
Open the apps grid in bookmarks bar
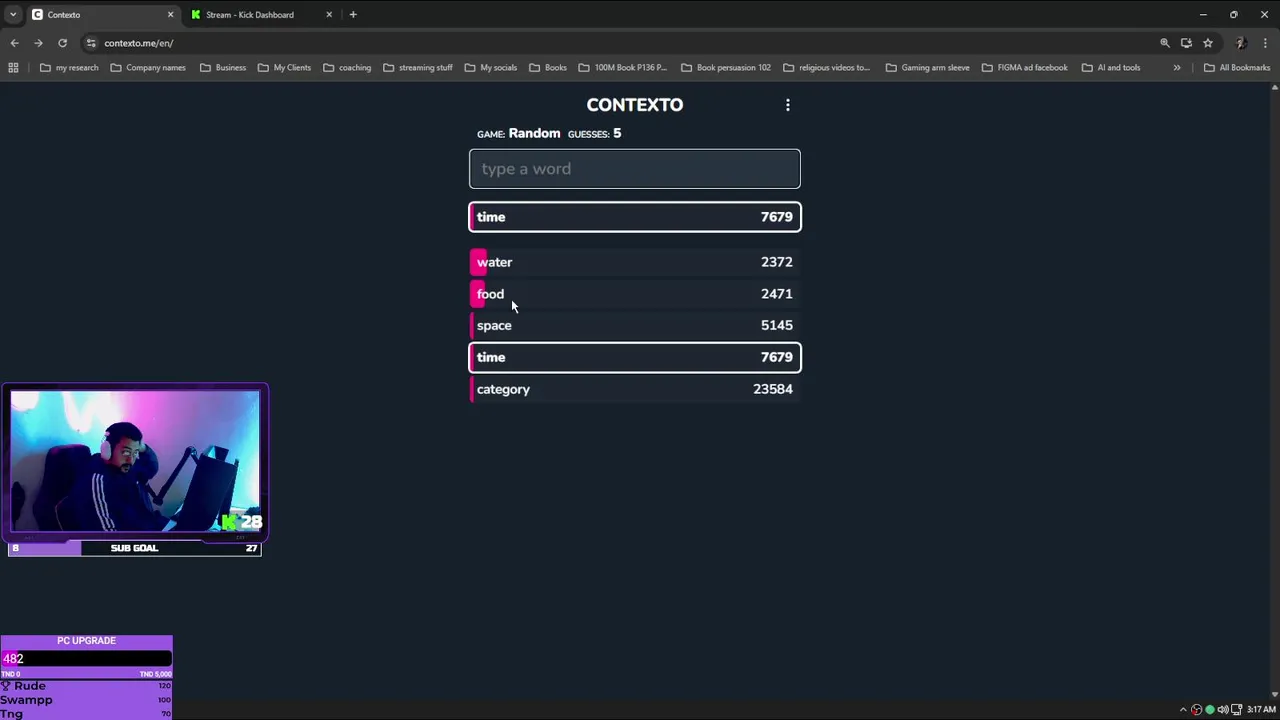point(13,68)
